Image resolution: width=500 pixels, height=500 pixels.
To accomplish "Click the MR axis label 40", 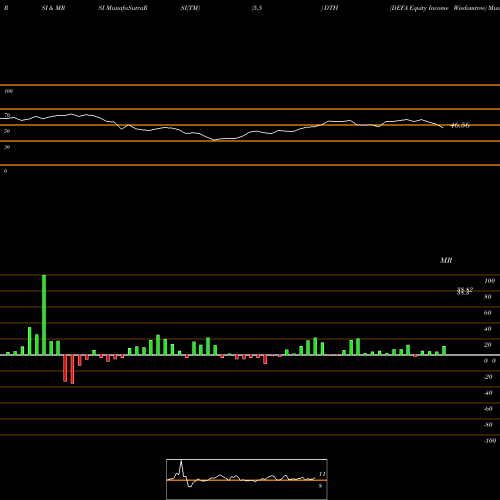I will (488, 329).
